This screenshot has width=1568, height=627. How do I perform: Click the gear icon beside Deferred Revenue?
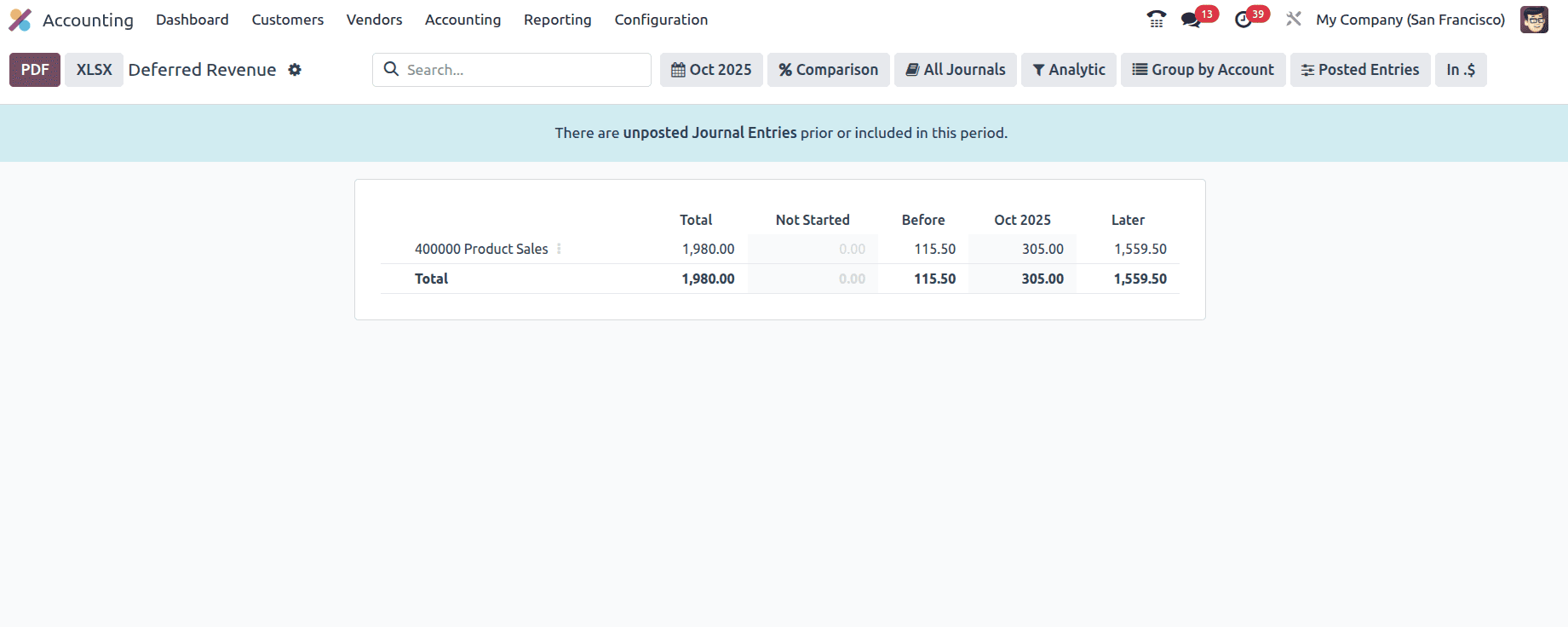(x=295, y=70)
